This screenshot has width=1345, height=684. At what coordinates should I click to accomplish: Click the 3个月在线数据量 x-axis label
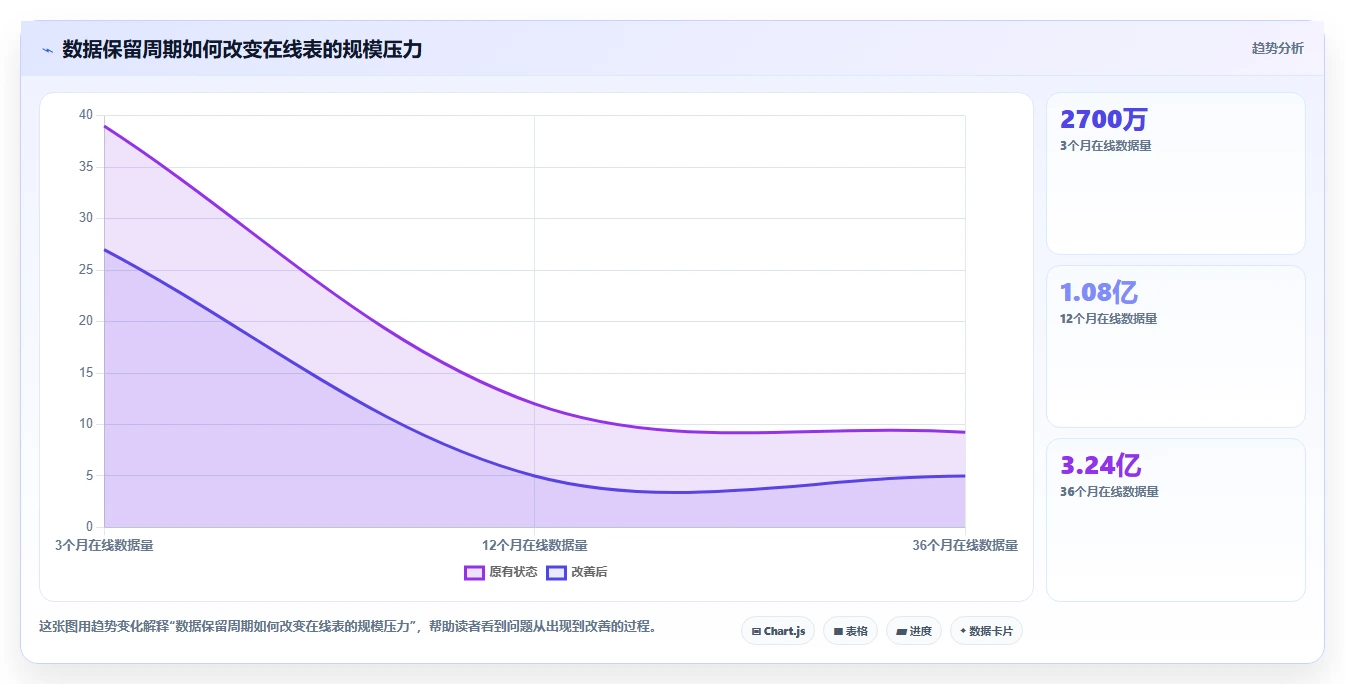point(104,545)
